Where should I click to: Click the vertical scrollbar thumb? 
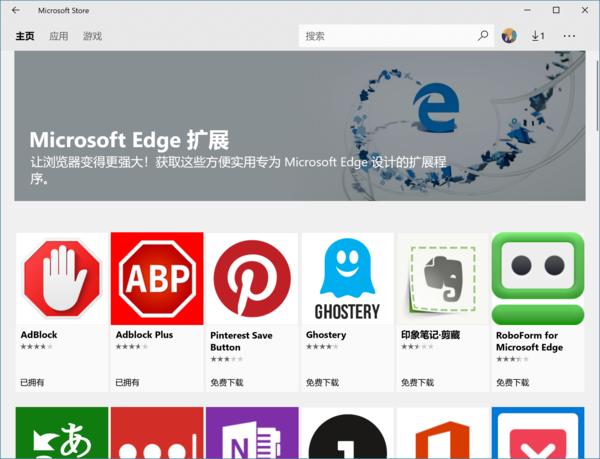pos(598,96)
